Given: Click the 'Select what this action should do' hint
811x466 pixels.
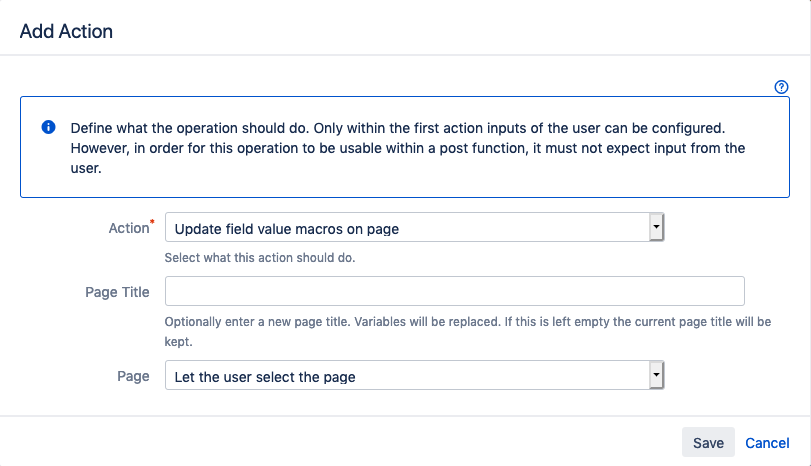Looking at the screenshot, I should click(260, 258).
